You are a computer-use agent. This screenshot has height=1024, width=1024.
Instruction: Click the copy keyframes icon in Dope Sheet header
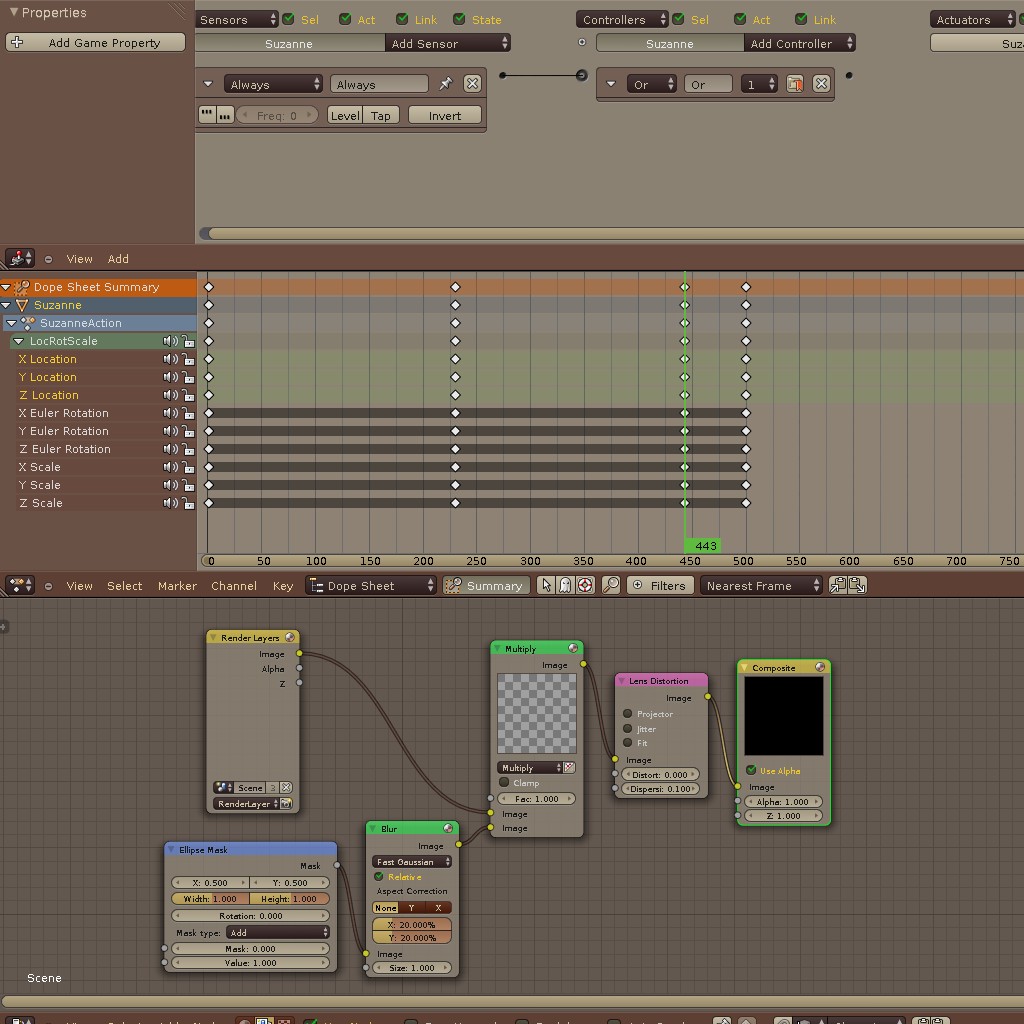pyautogui.click(x=836, y=585)
